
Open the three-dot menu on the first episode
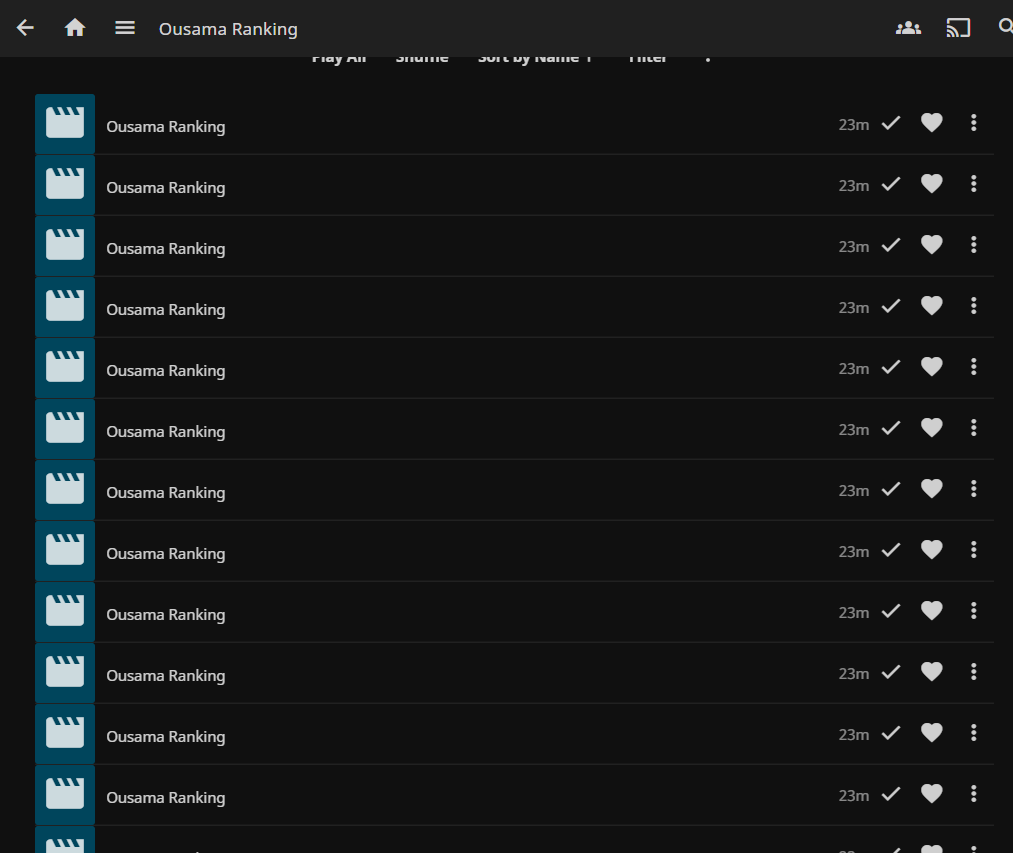pos(973,123)
